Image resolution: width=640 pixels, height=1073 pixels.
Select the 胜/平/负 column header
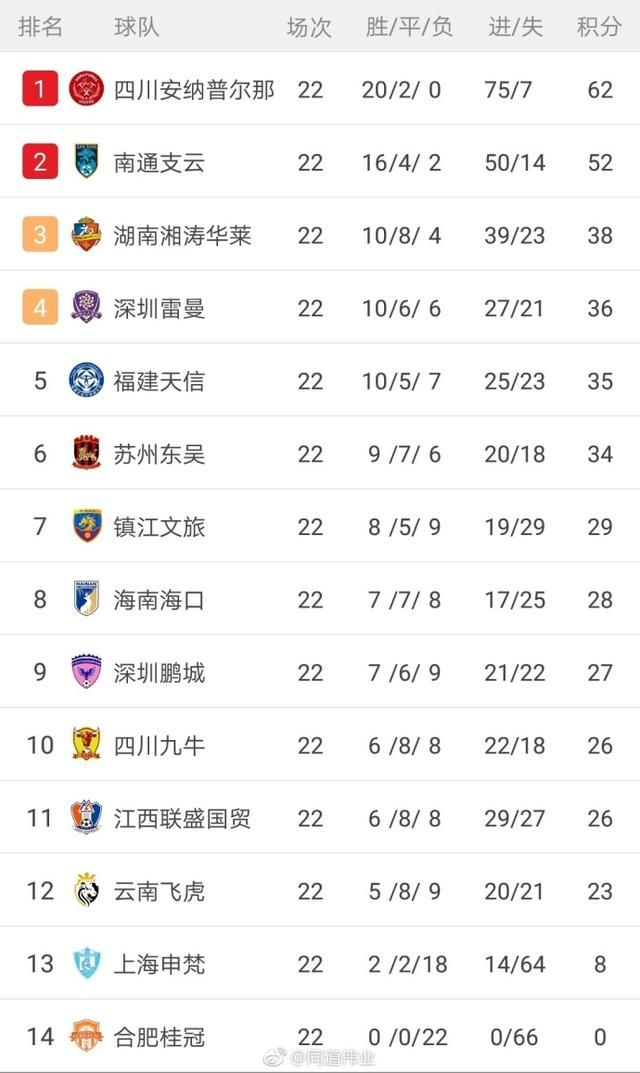pyautogui.click(x=409, y=27)
